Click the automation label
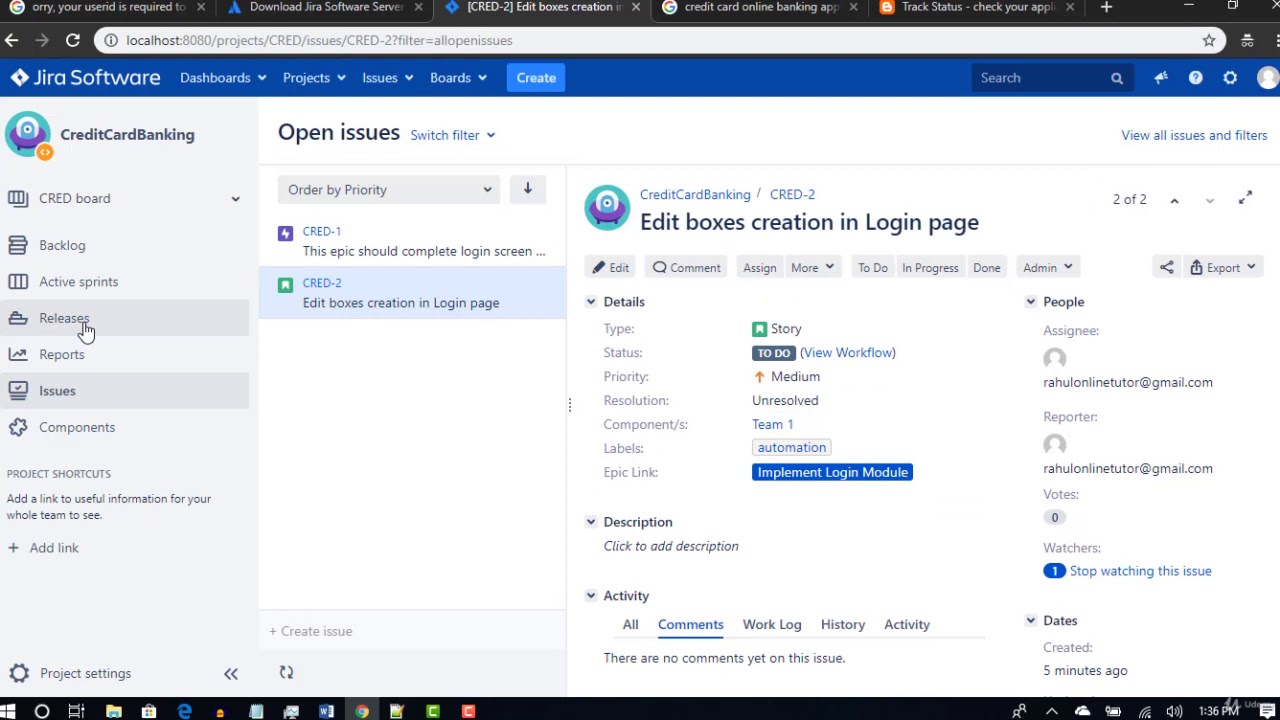1280x720 pixels. coord(792,448)
